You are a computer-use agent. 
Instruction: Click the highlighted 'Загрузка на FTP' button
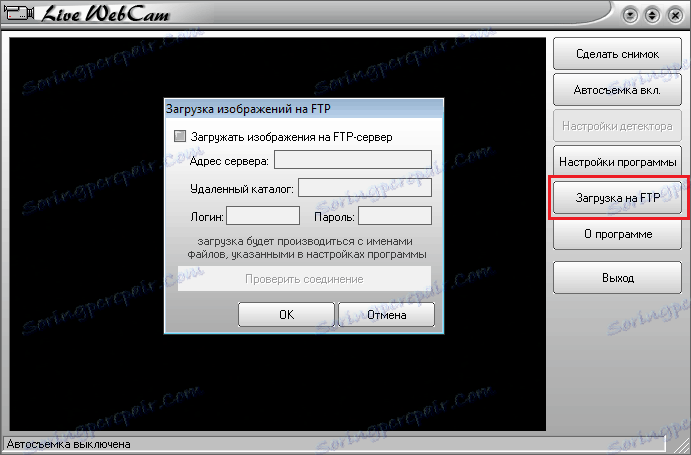(617, 198)
